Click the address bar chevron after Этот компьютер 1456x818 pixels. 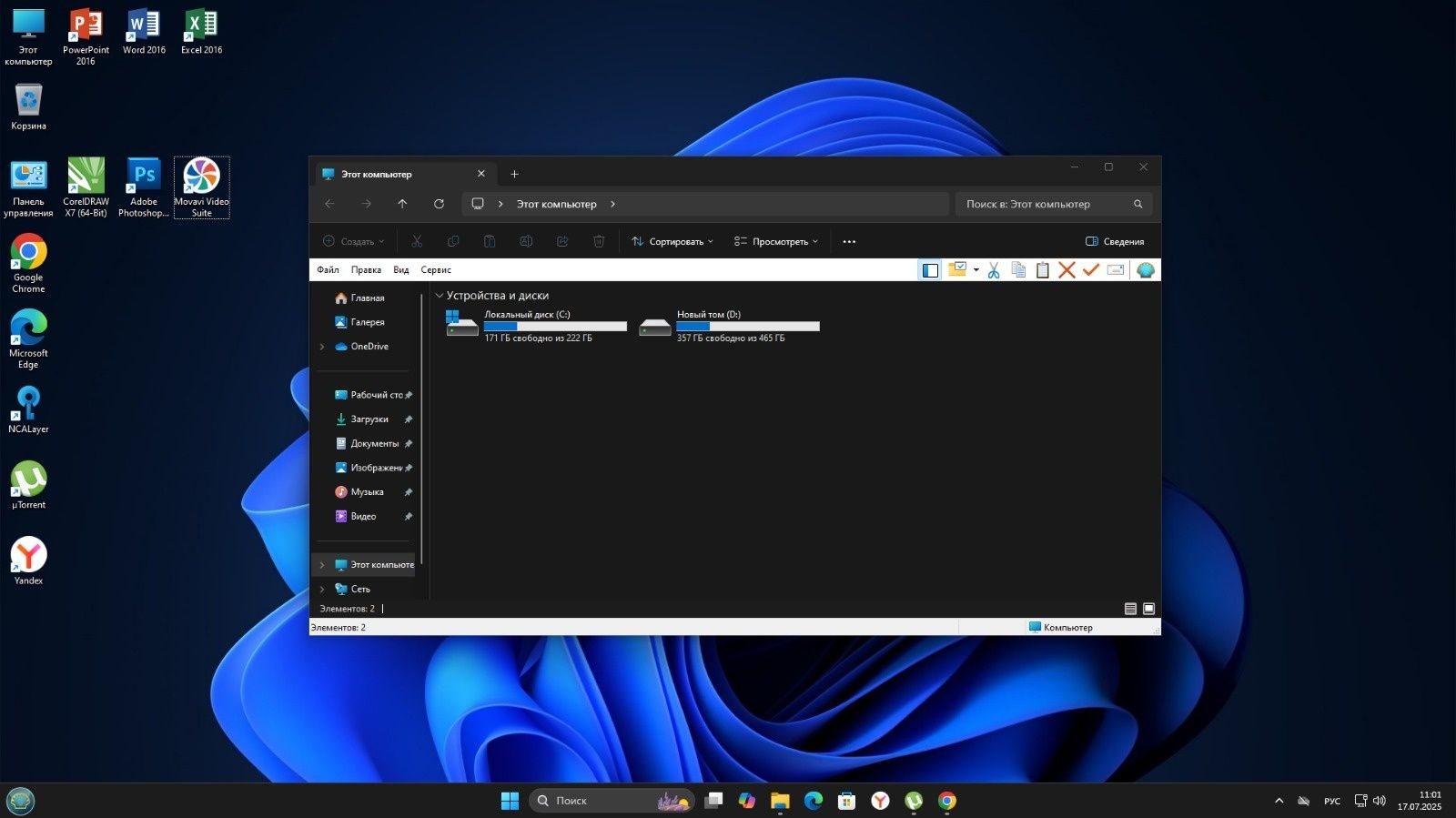click(612, 204)
